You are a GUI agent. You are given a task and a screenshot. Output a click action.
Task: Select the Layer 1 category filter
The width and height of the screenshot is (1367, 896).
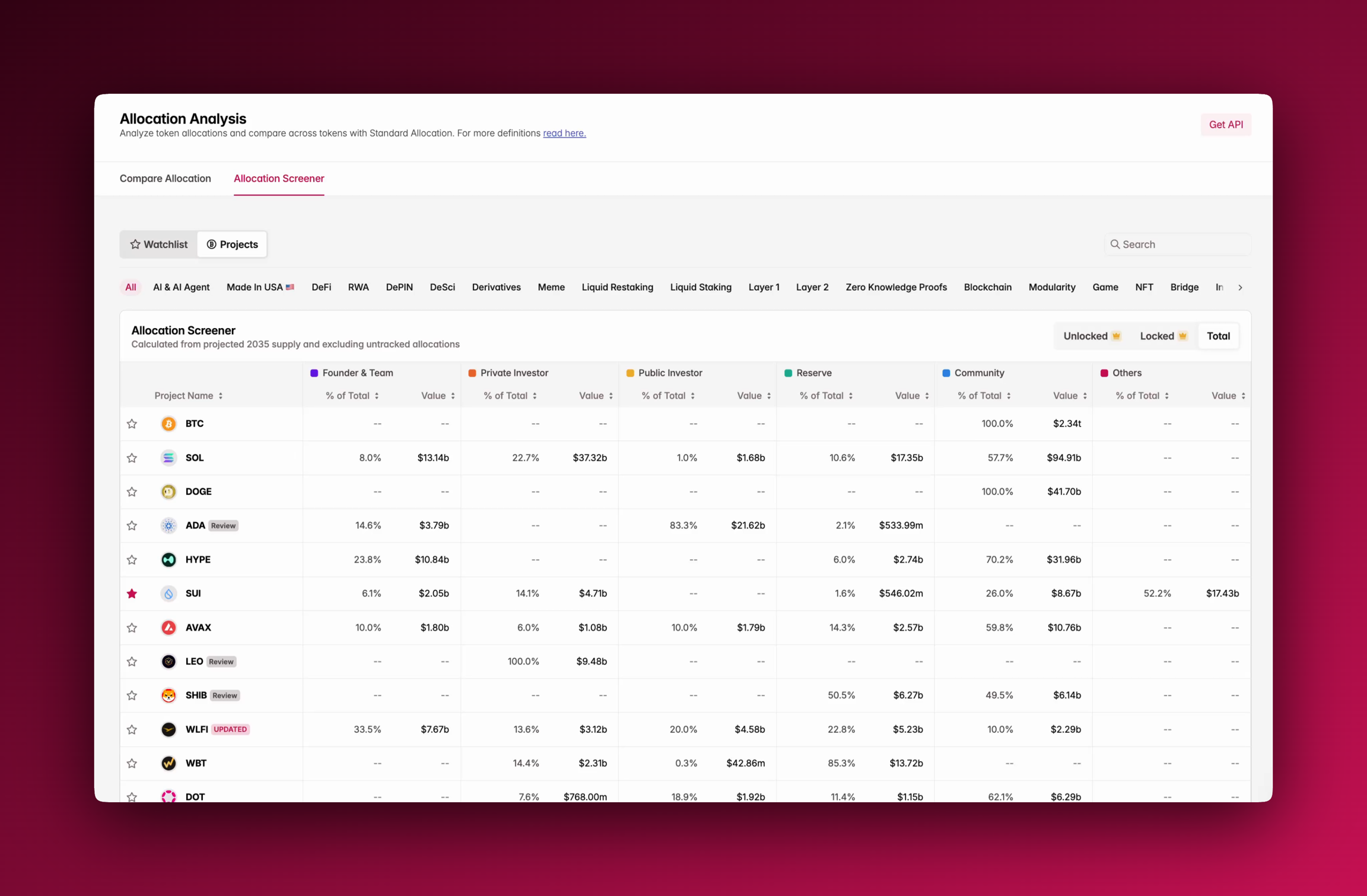(764, 287)
